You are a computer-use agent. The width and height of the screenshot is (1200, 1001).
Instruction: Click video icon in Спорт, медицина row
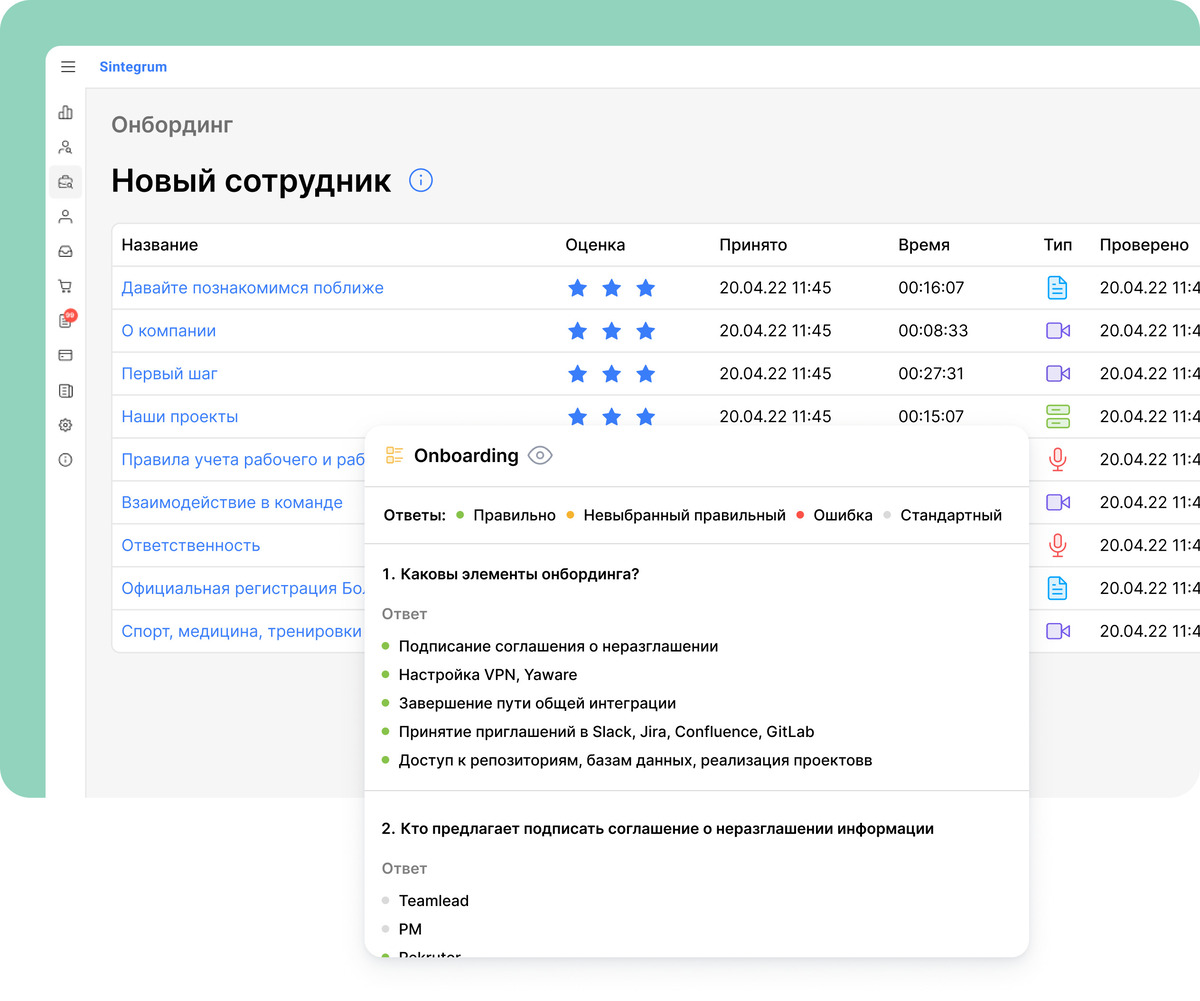[x=1058, y=631]
